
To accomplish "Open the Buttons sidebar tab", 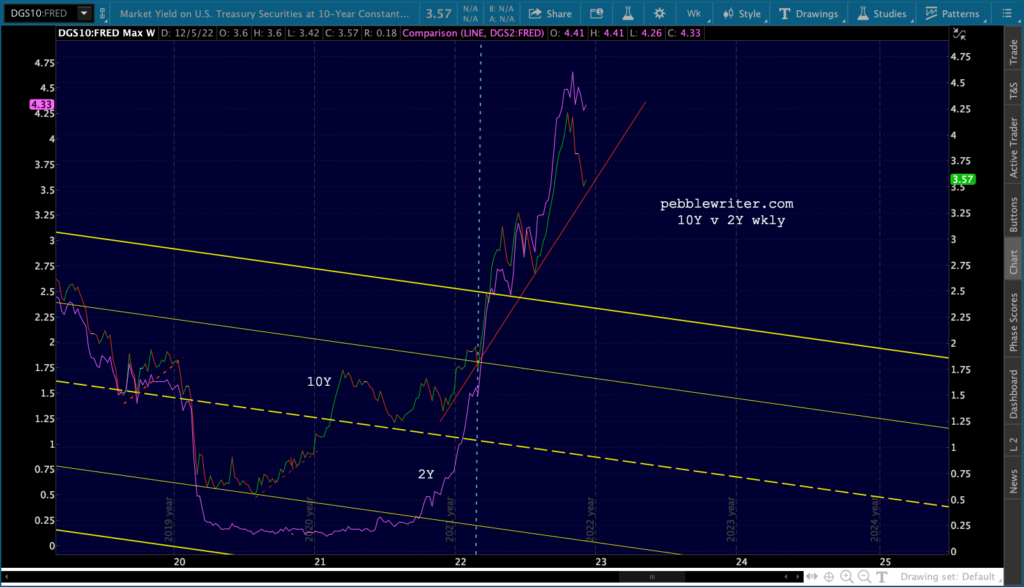I will tap(1014, 214).
